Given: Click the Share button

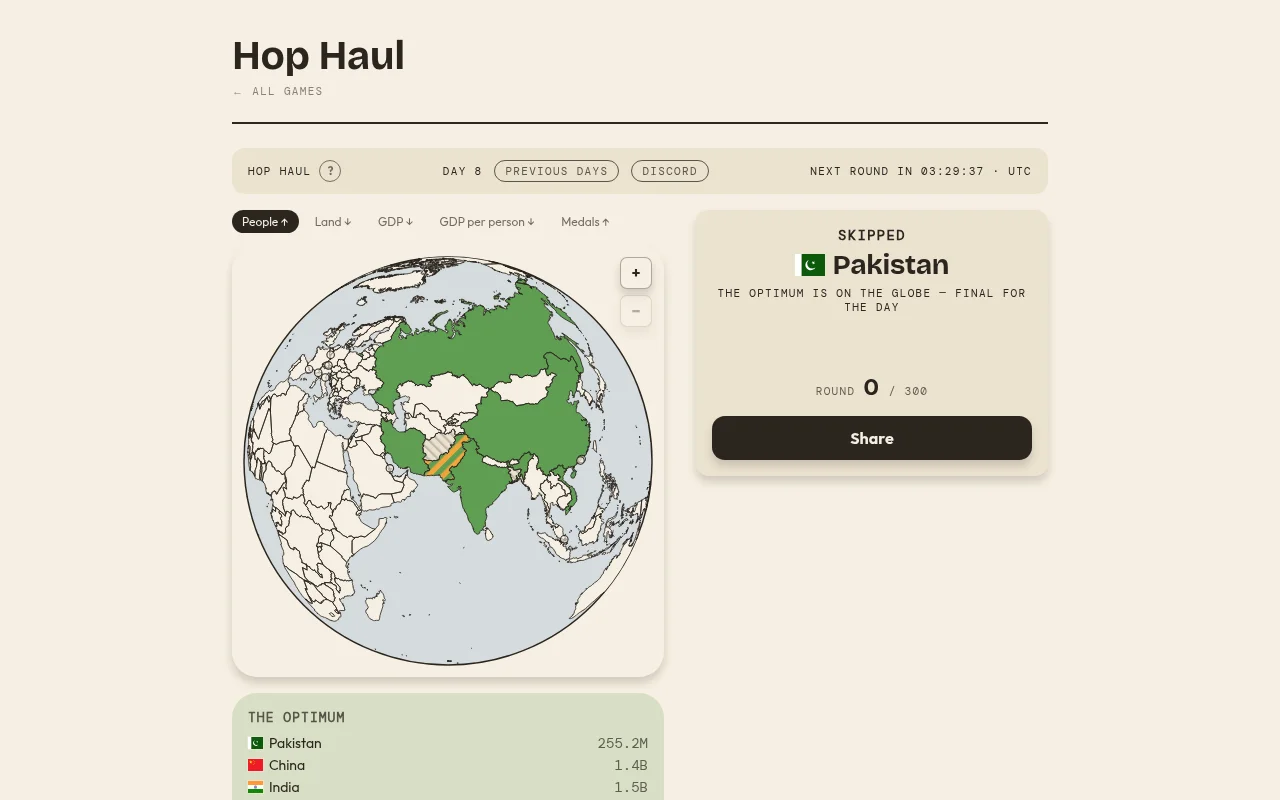Looking at the screenshot, I should [x=872, y=438].
